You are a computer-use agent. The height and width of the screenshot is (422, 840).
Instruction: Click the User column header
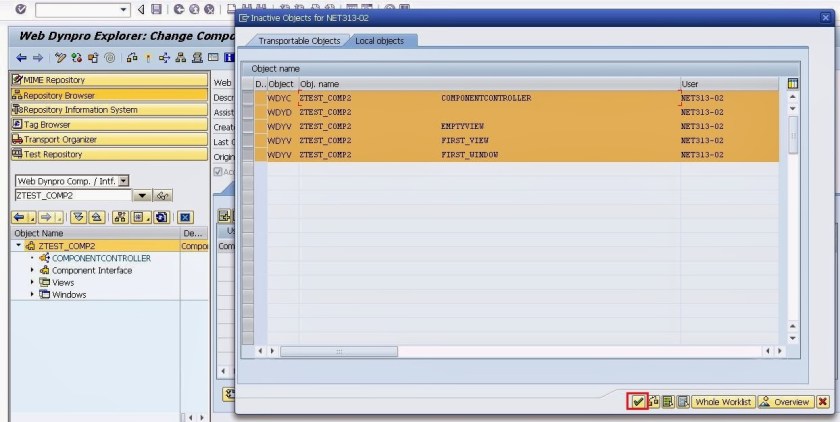pos(729,84)
